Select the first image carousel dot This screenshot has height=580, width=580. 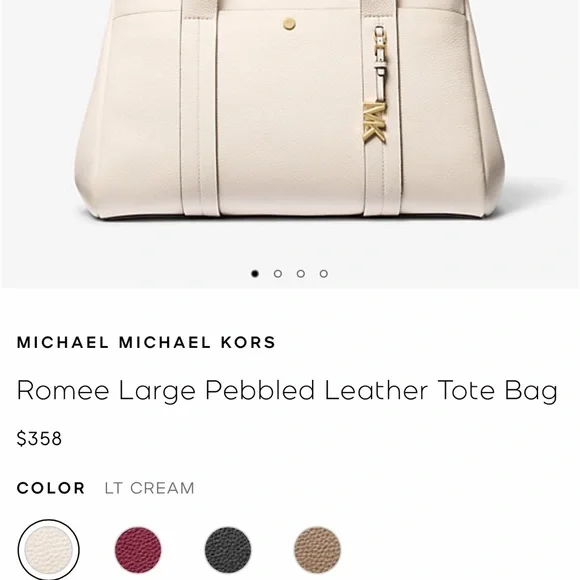(x=254, y=273)
